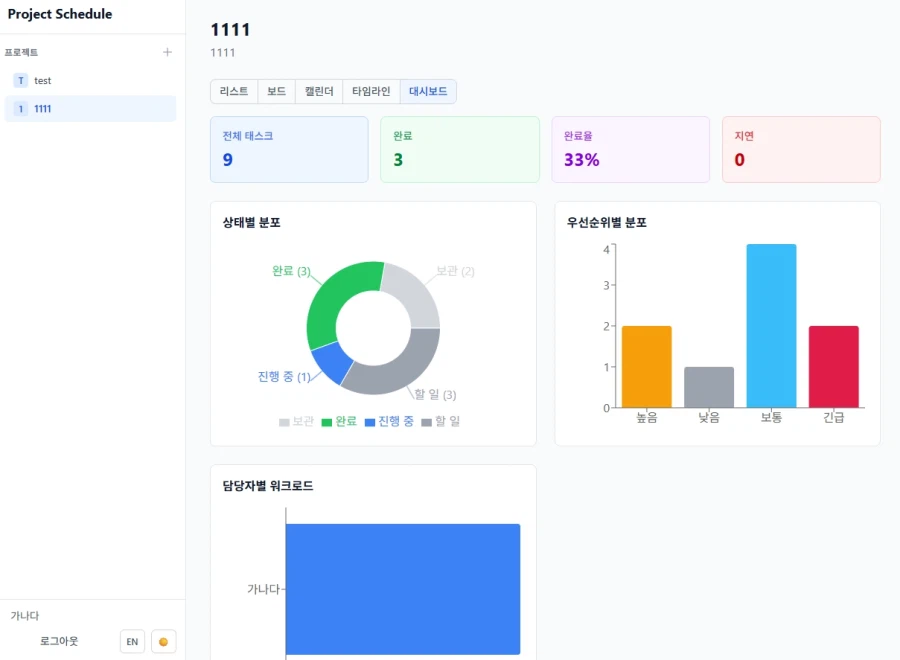Viewport: 900px width, 660px height.
Task: Click the Project Schedule title
Action: click(x=60, y=14)
